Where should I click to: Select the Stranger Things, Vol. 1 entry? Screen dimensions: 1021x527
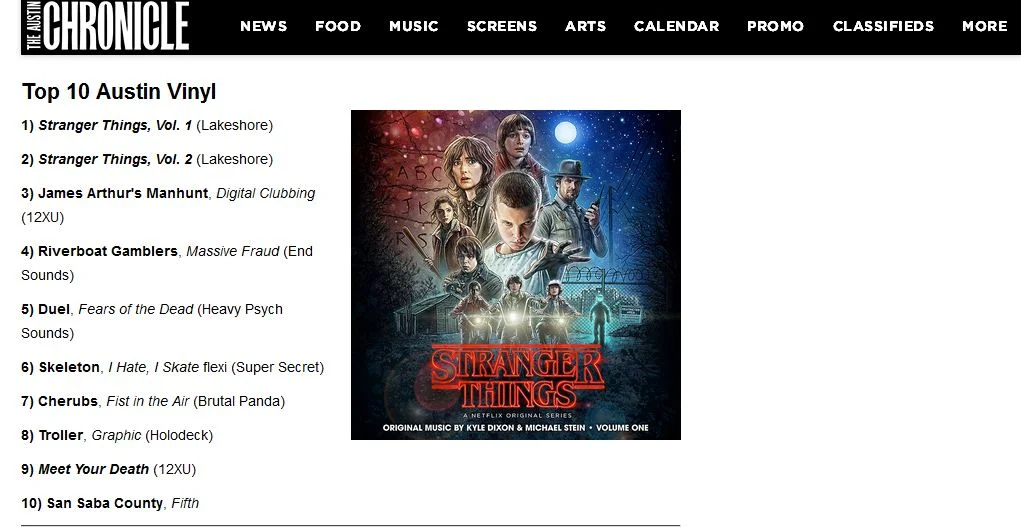pos(147,125)
